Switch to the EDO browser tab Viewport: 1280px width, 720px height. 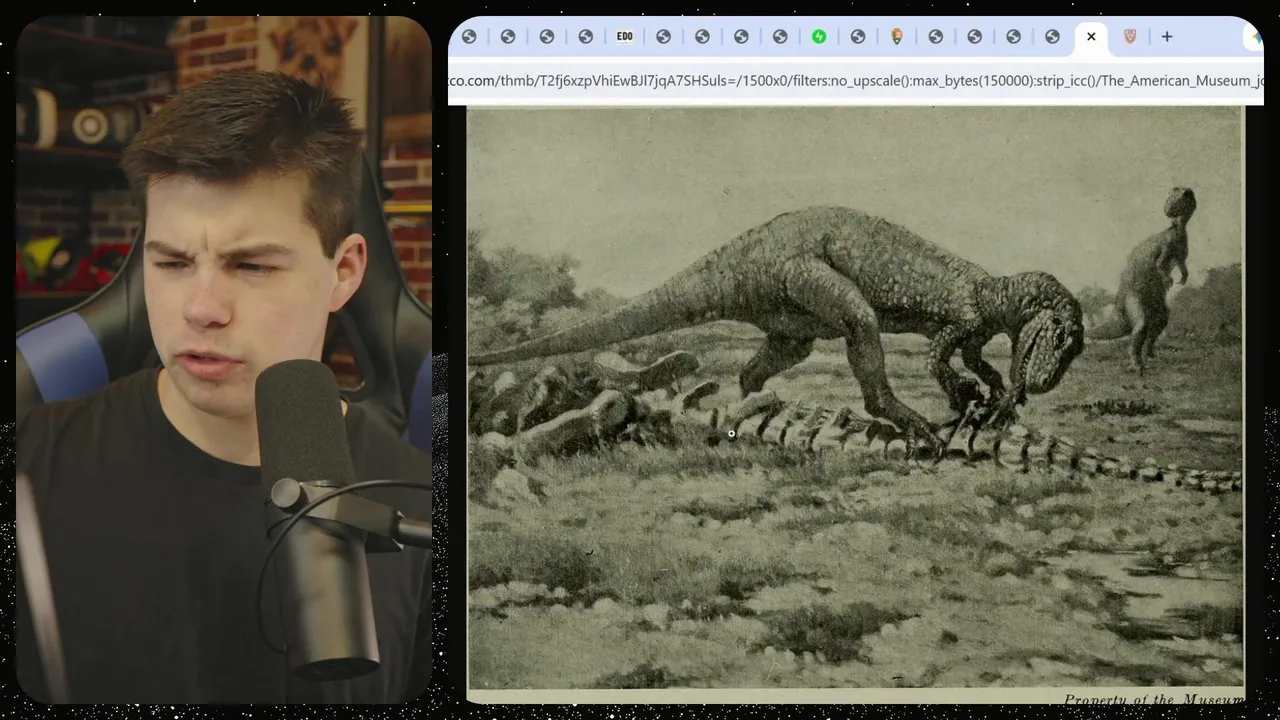click(624, 37)
